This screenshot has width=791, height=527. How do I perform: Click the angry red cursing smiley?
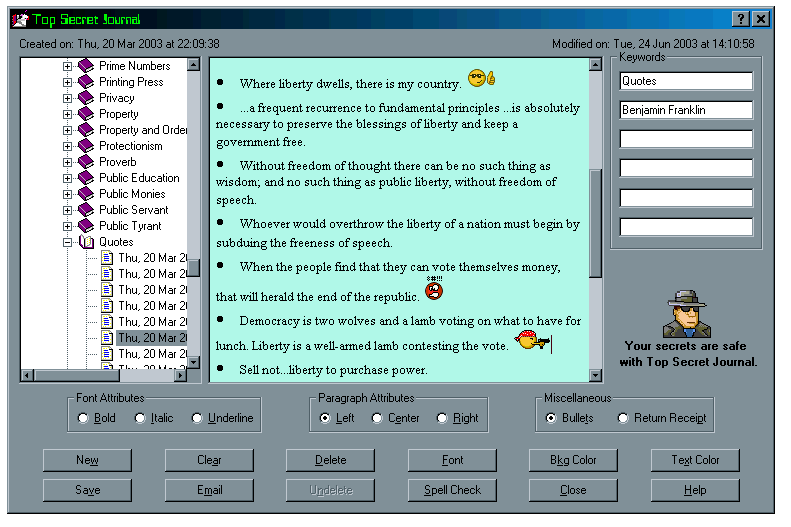(x=433, y=291)
